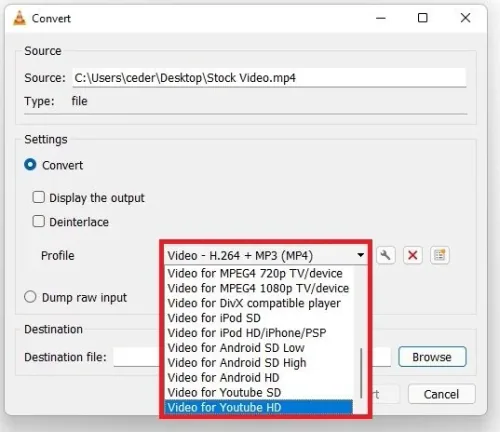
Task: Click the Cancel button
Action: tap(441, 394)
